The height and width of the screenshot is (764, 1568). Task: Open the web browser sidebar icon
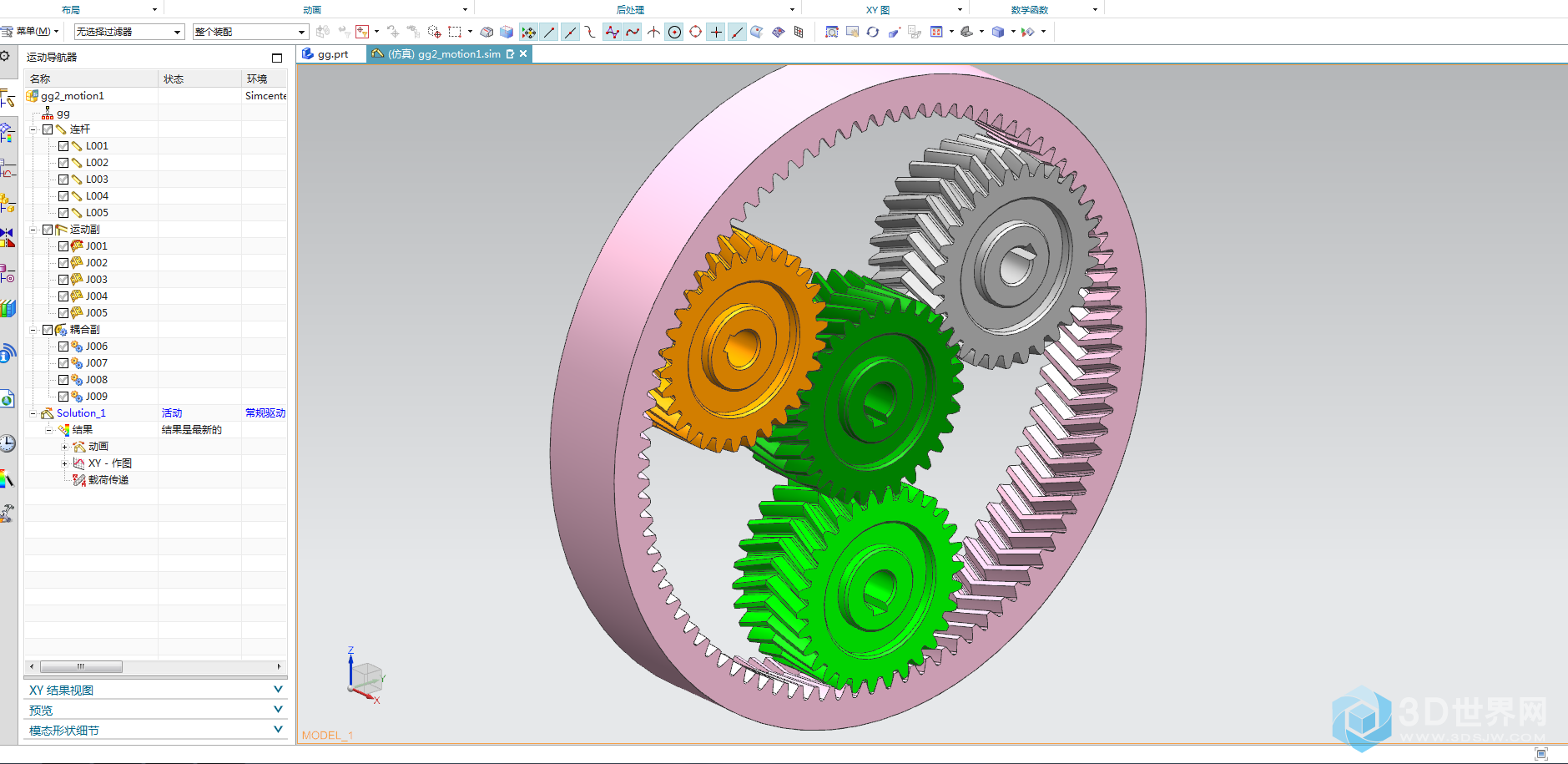click(x=8, y=399)
